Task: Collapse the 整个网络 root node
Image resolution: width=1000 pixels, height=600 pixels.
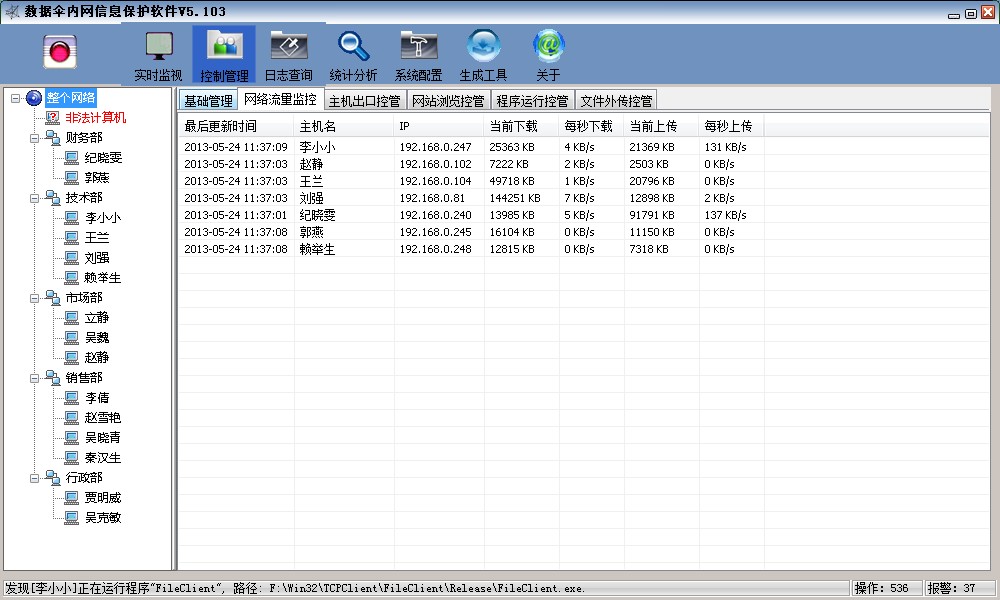Action: (x=15, y=98)
